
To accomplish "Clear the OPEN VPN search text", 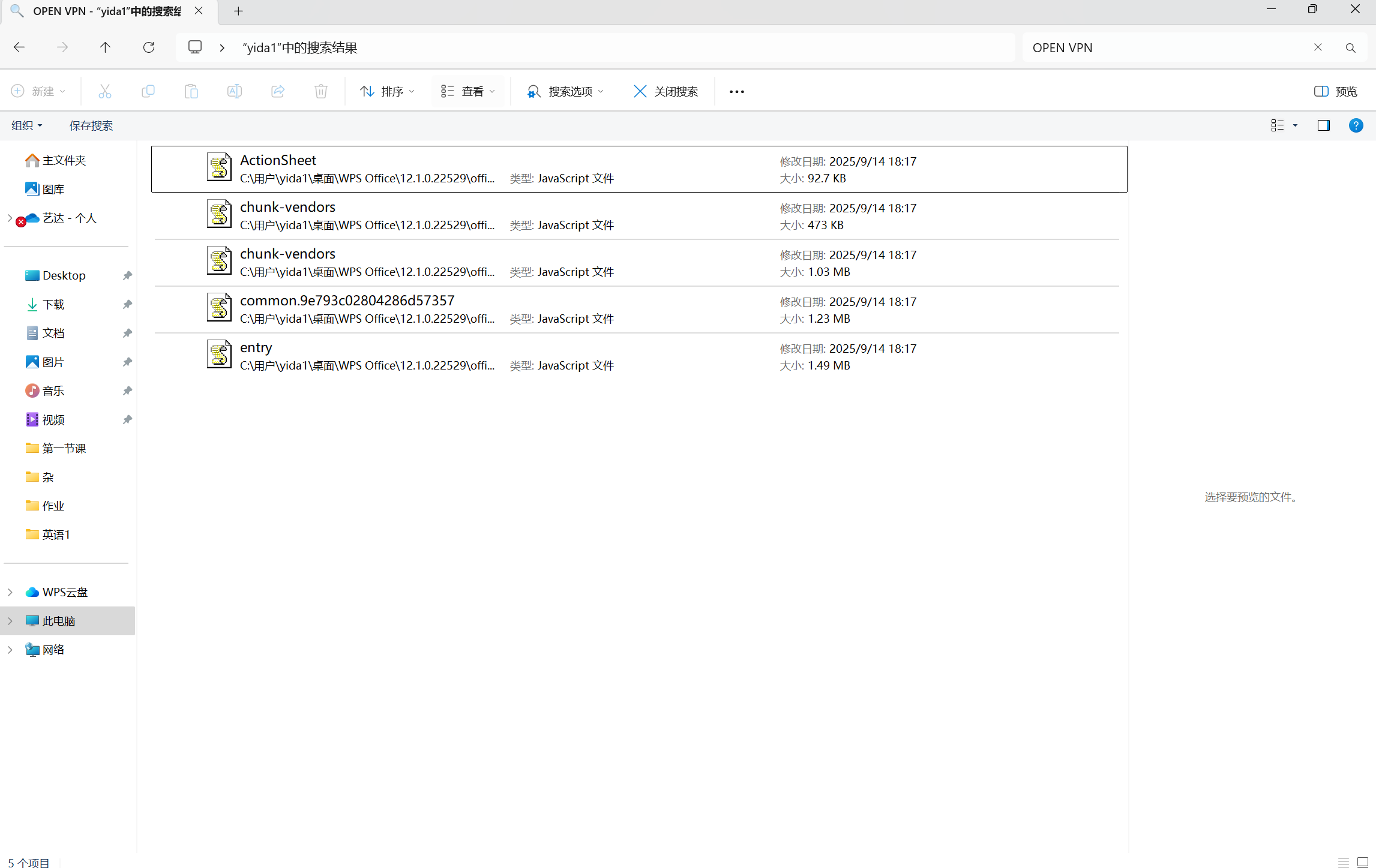I will (1318, 47).
